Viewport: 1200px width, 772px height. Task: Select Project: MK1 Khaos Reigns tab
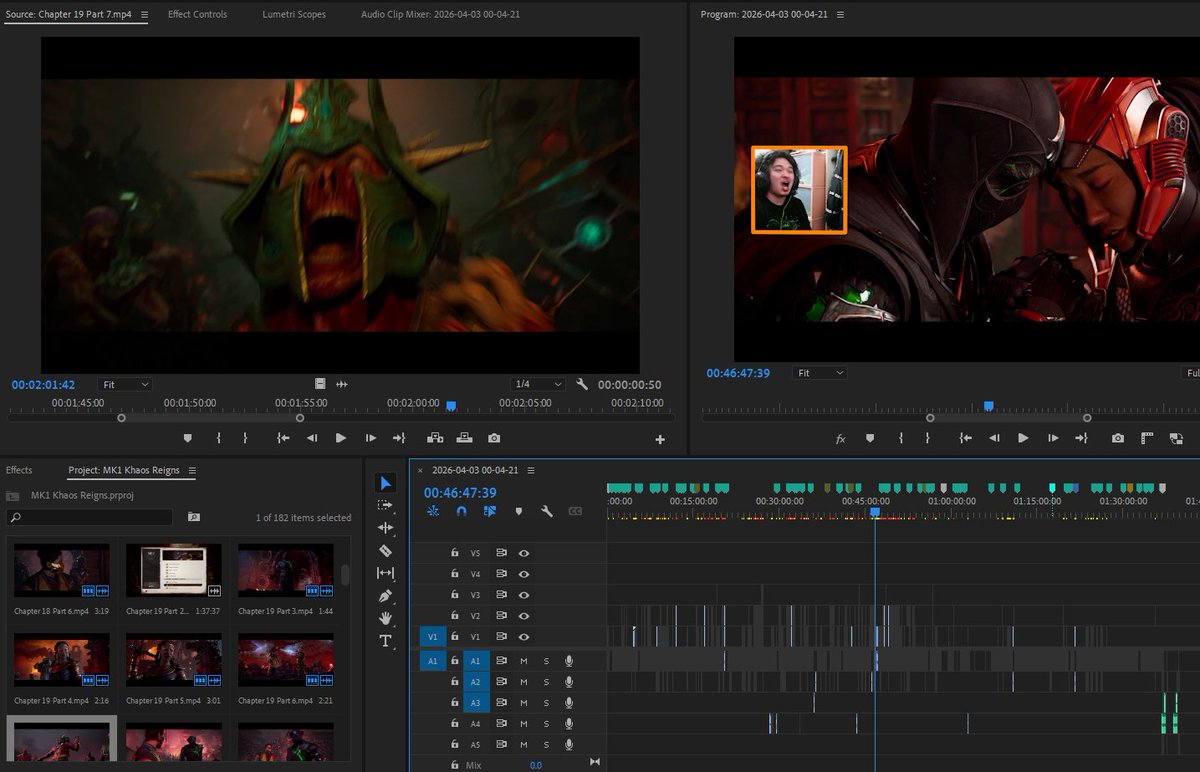coord(125,470)
